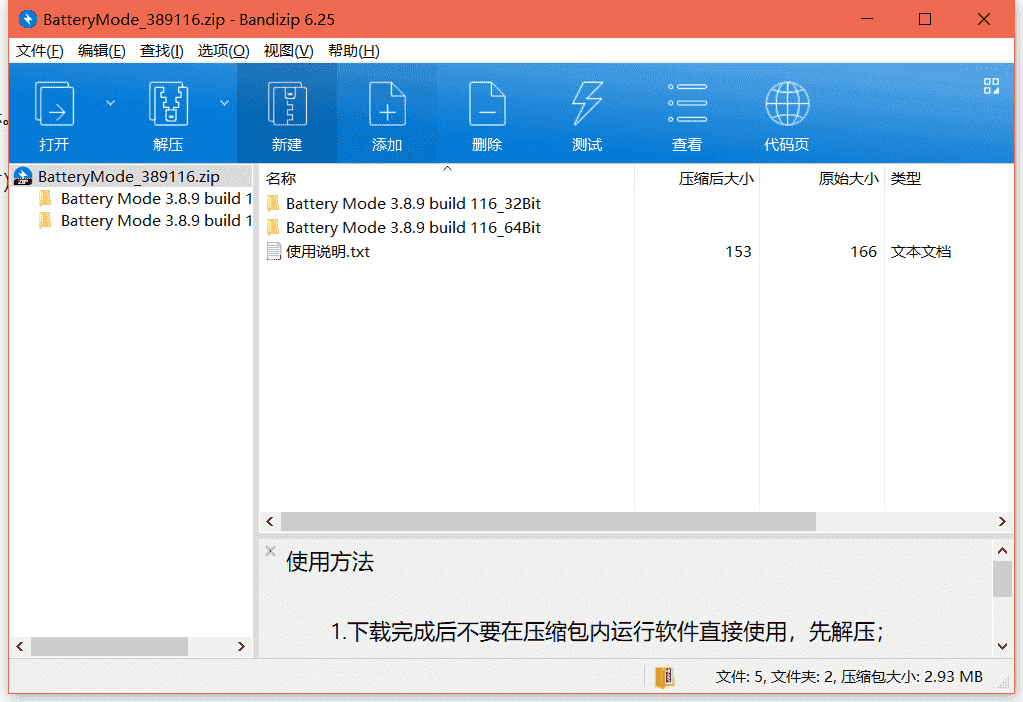Click folder icon of first tree Battery Mode item

tap(45, 198)
